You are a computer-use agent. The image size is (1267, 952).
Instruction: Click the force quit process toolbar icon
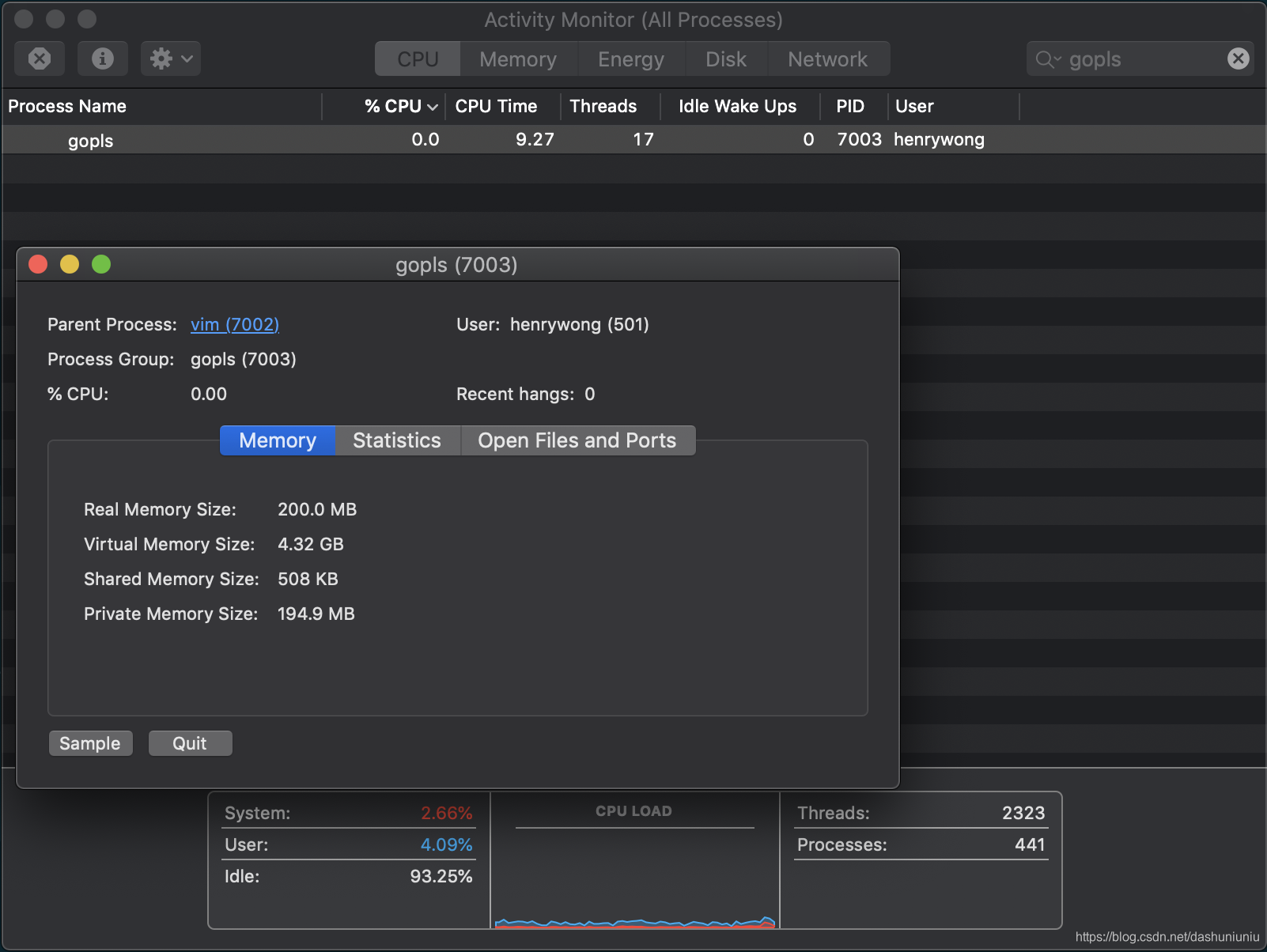tap(40, 59)
